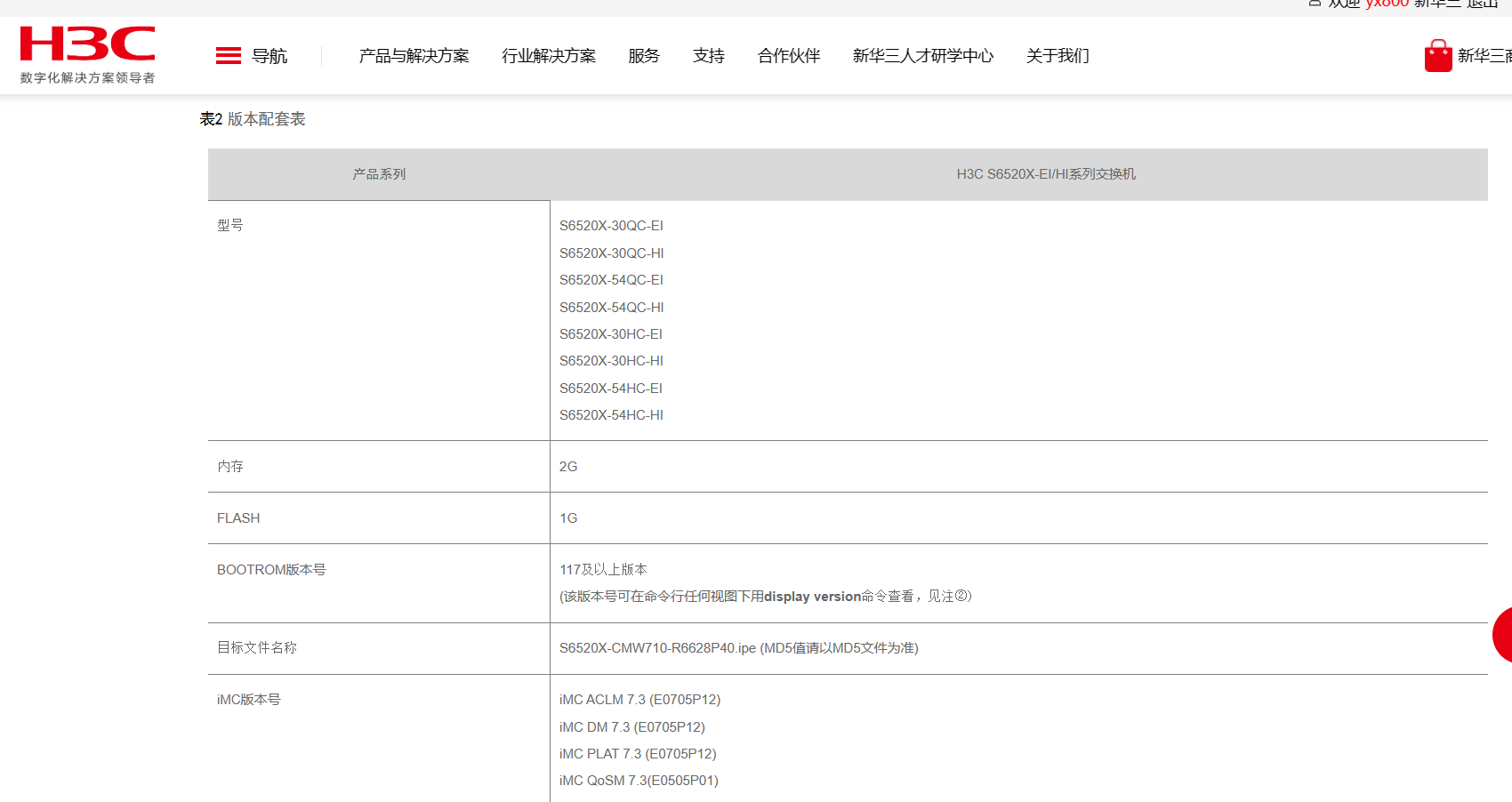The width and height of the screenshot is (1512, 802).
Task: Select 服务 in the navigation bar
Action: click(x=644, y=56)
